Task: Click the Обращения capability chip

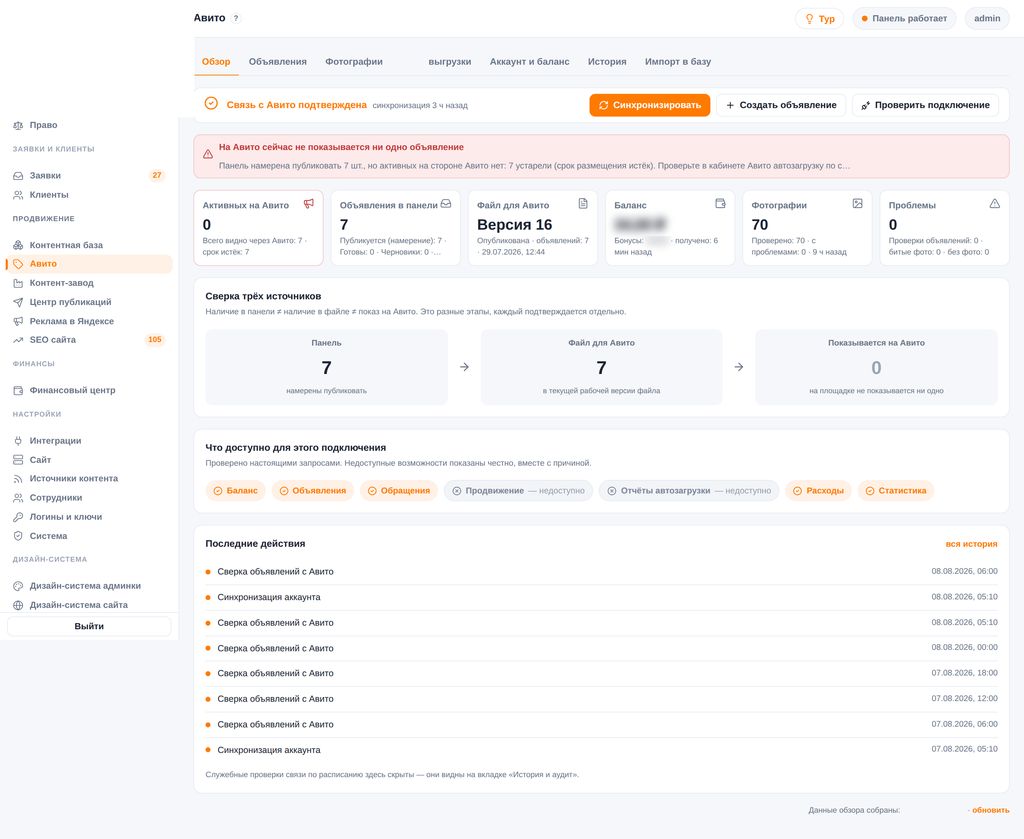Action: click(398, 491)
